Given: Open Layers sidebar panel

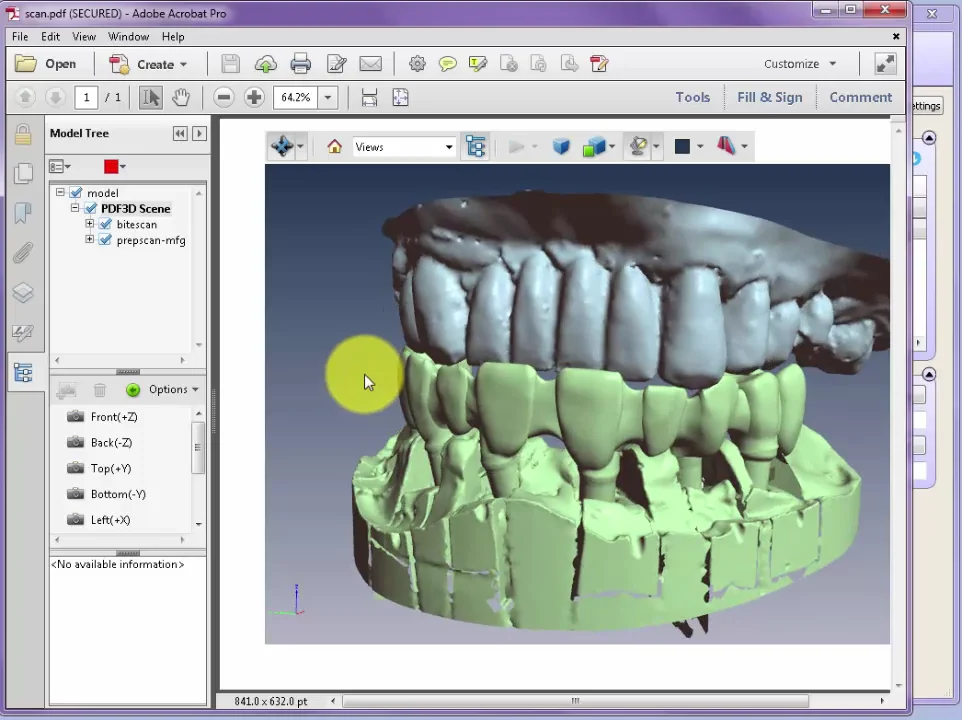Looking at the screenshot, I should 23,293.
